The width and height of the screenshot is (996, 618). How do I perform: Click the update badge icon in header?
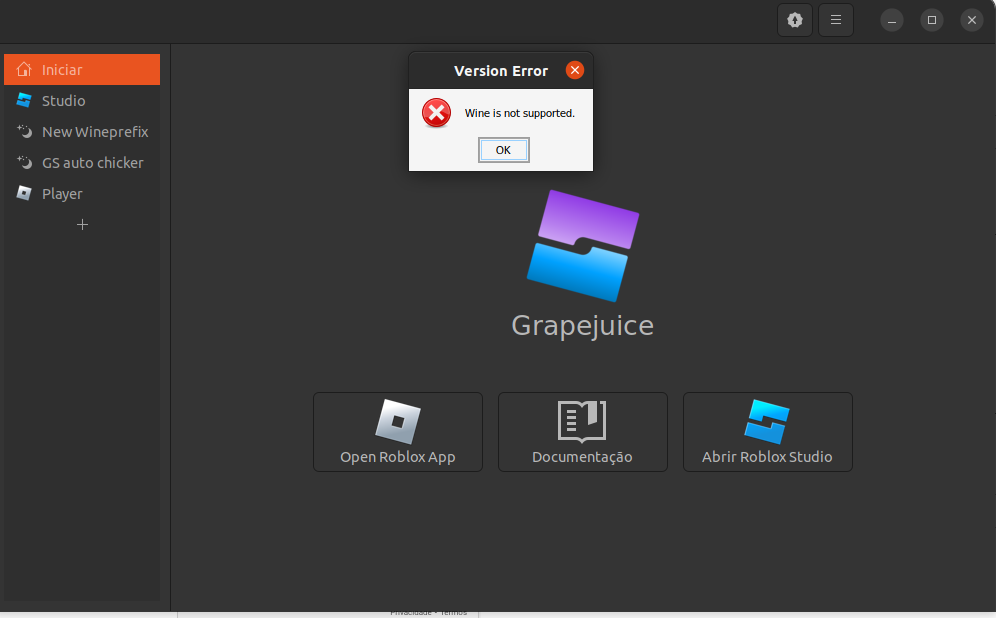pos(795,20)
